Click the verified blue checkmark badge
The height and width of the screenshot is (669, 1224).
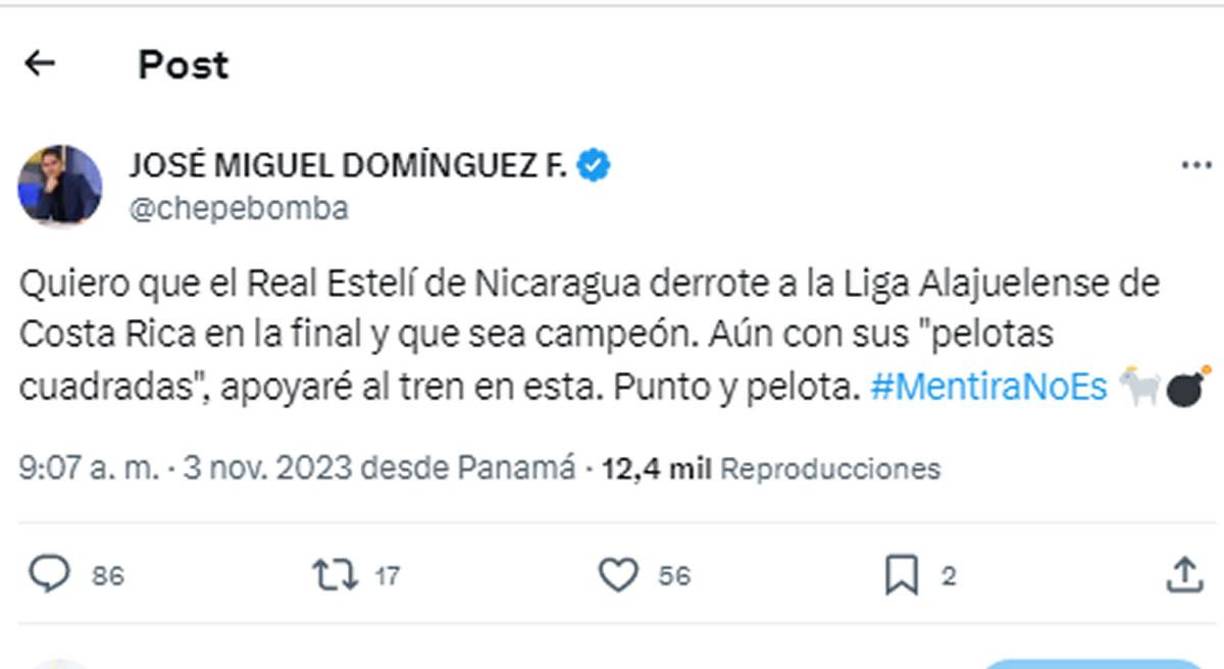pos(595,165)
